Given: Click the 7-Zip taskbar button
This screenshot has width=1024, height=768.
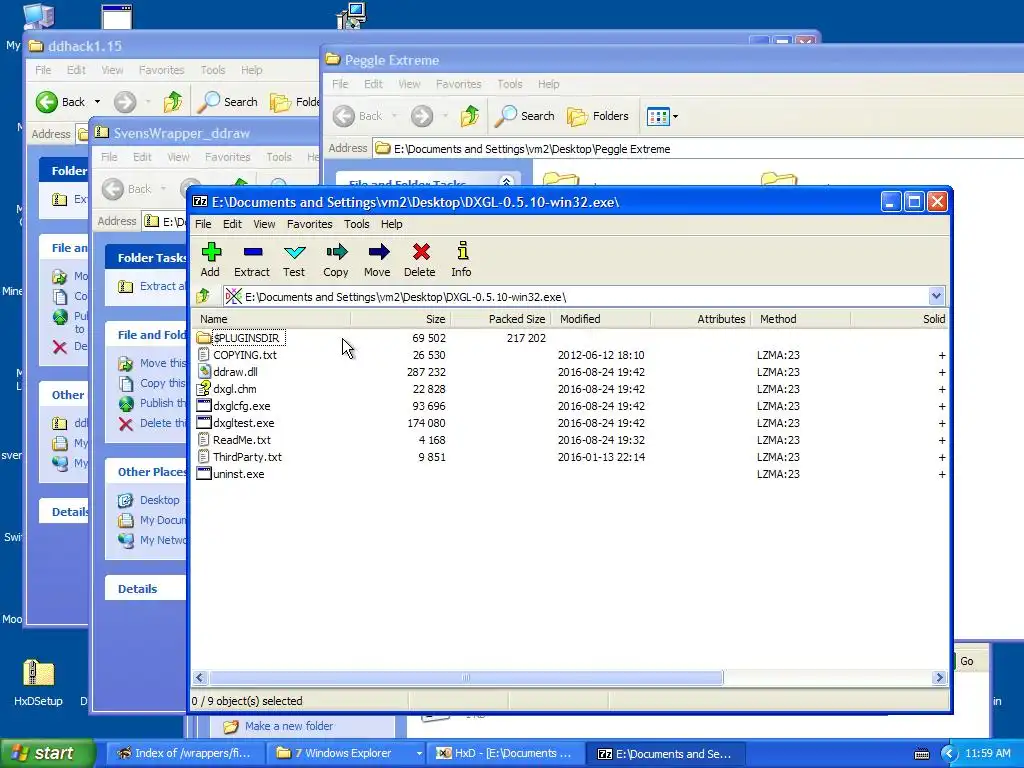Looking at the screenshot, I should tap(667, 753).
